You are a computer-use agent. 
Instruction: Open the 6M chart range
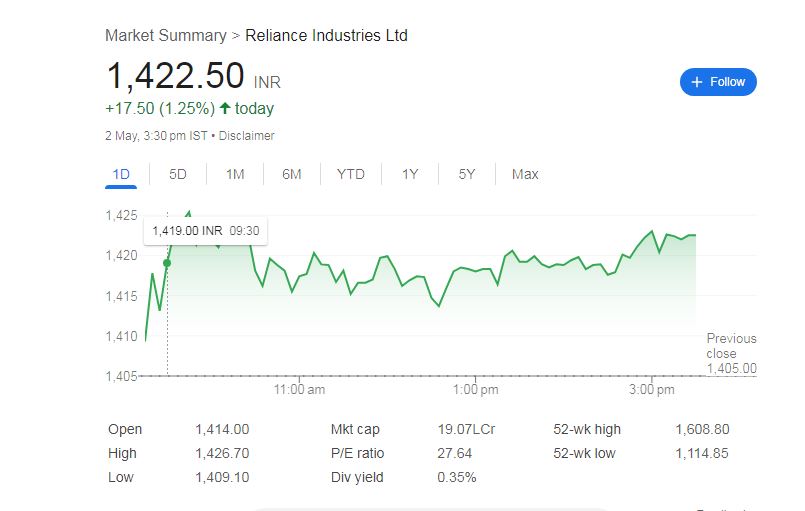click(x=292, y=174)
